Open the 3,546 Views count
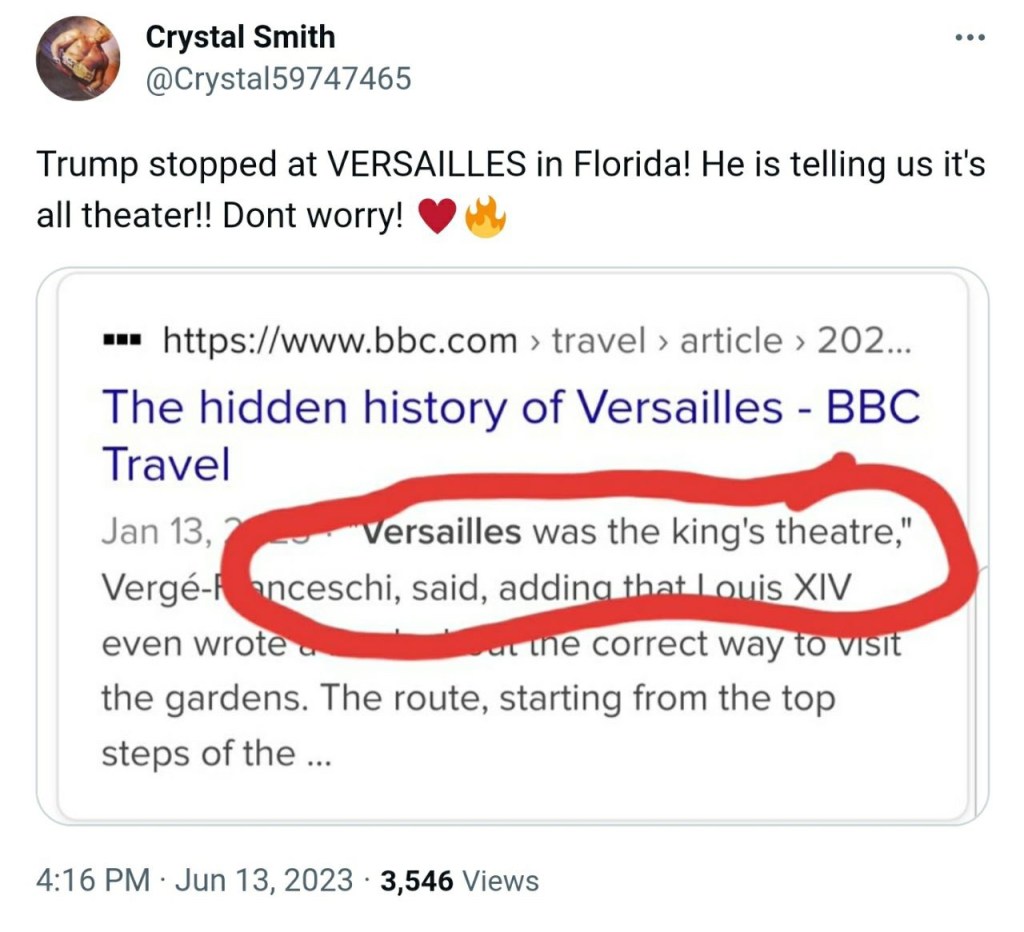Screen dimensions: 1024x932 (460, 880)
